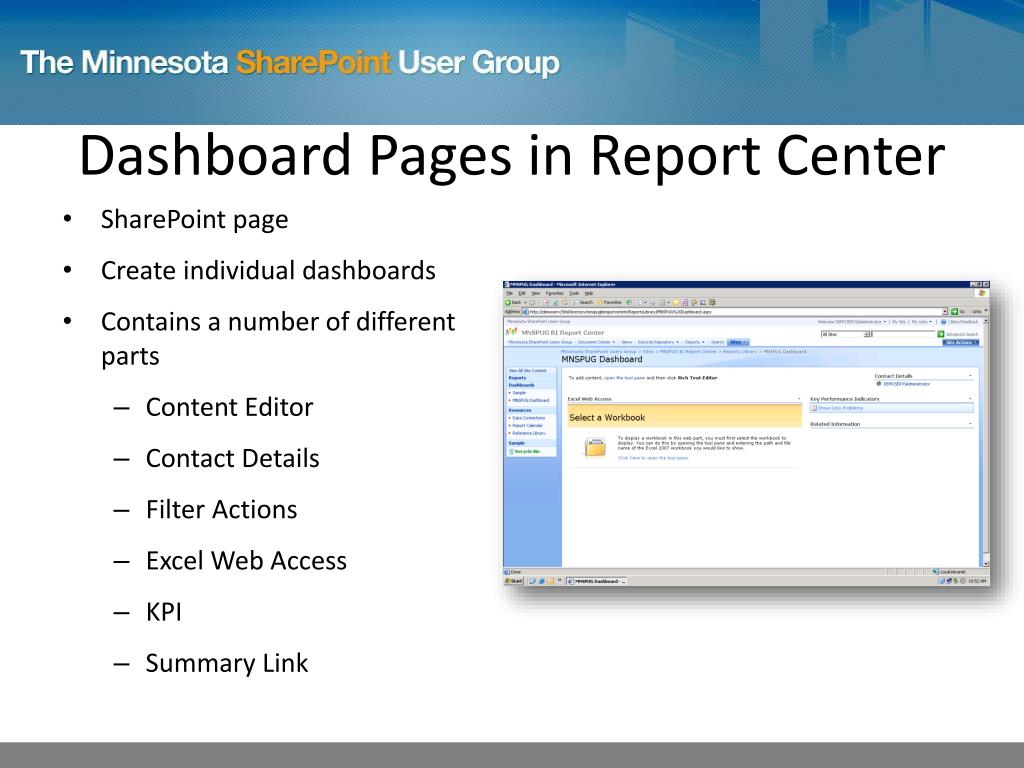This screenshot has width=1024, height=768.
Task: Click the green Go arrow button
Action: point(954,312)
